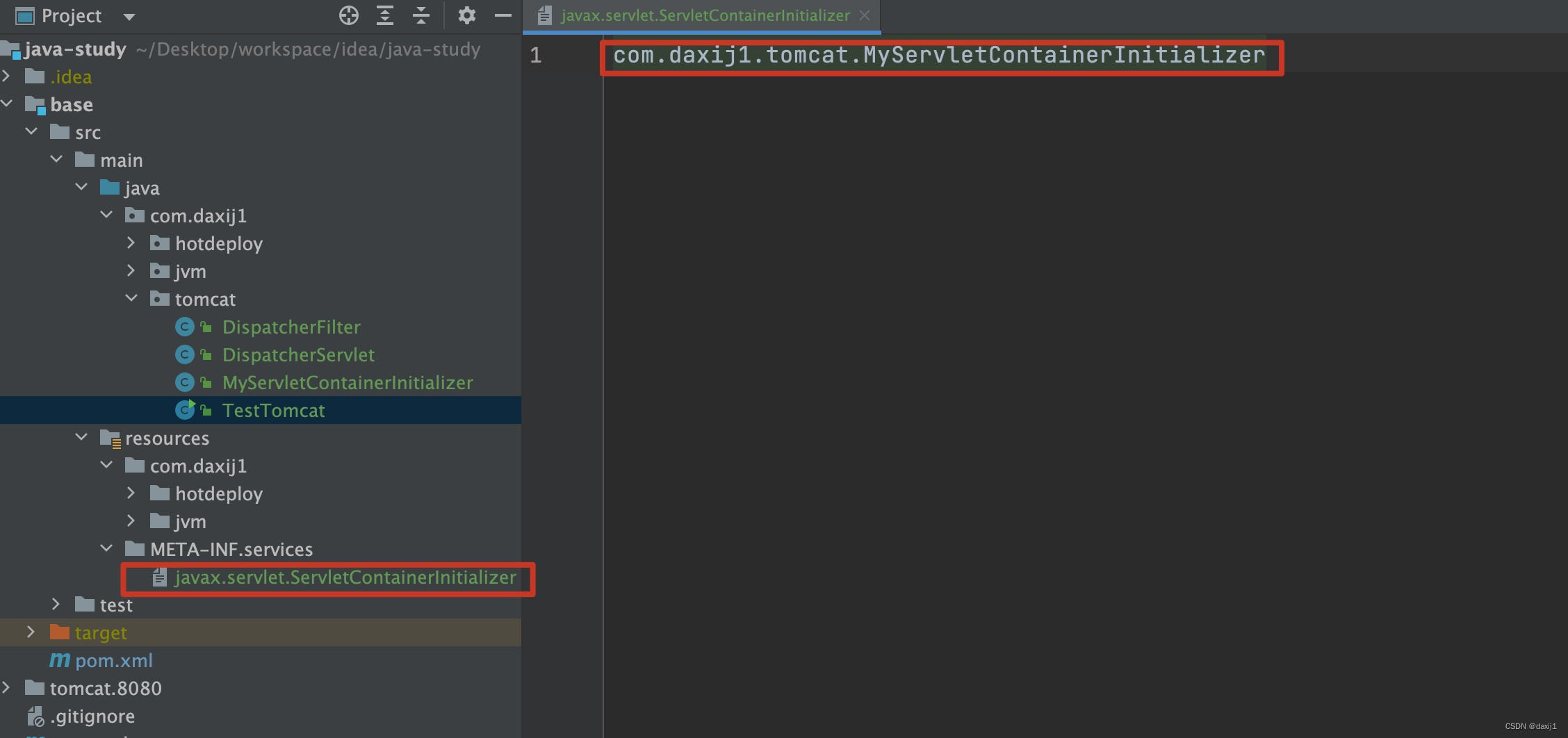1568x738 pixels.
Task: Open Project panel settings gear
Action: click(467, 15)
